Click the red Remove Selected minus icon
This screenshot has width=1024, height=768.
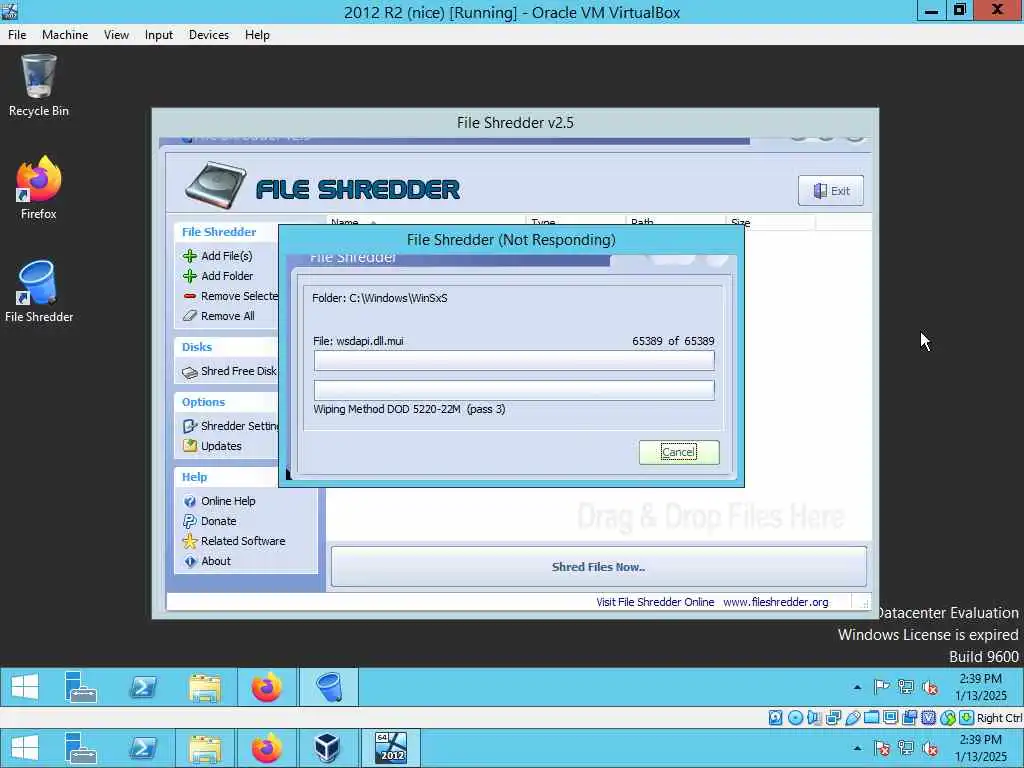tap(189, 296)
